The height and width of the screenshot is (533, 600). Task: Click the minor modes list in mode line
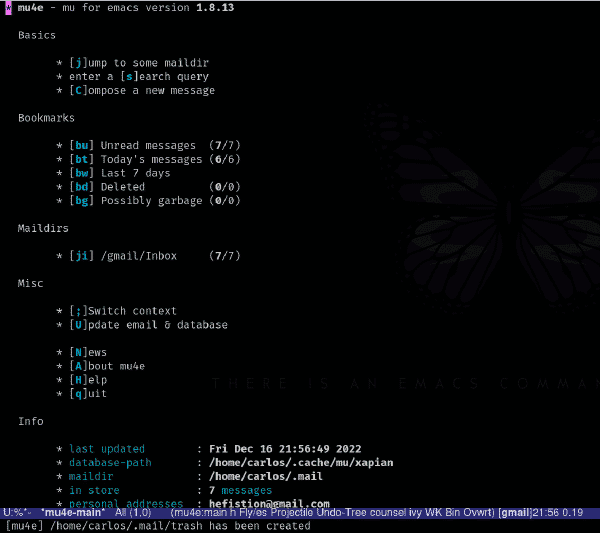tap(333, 512)
